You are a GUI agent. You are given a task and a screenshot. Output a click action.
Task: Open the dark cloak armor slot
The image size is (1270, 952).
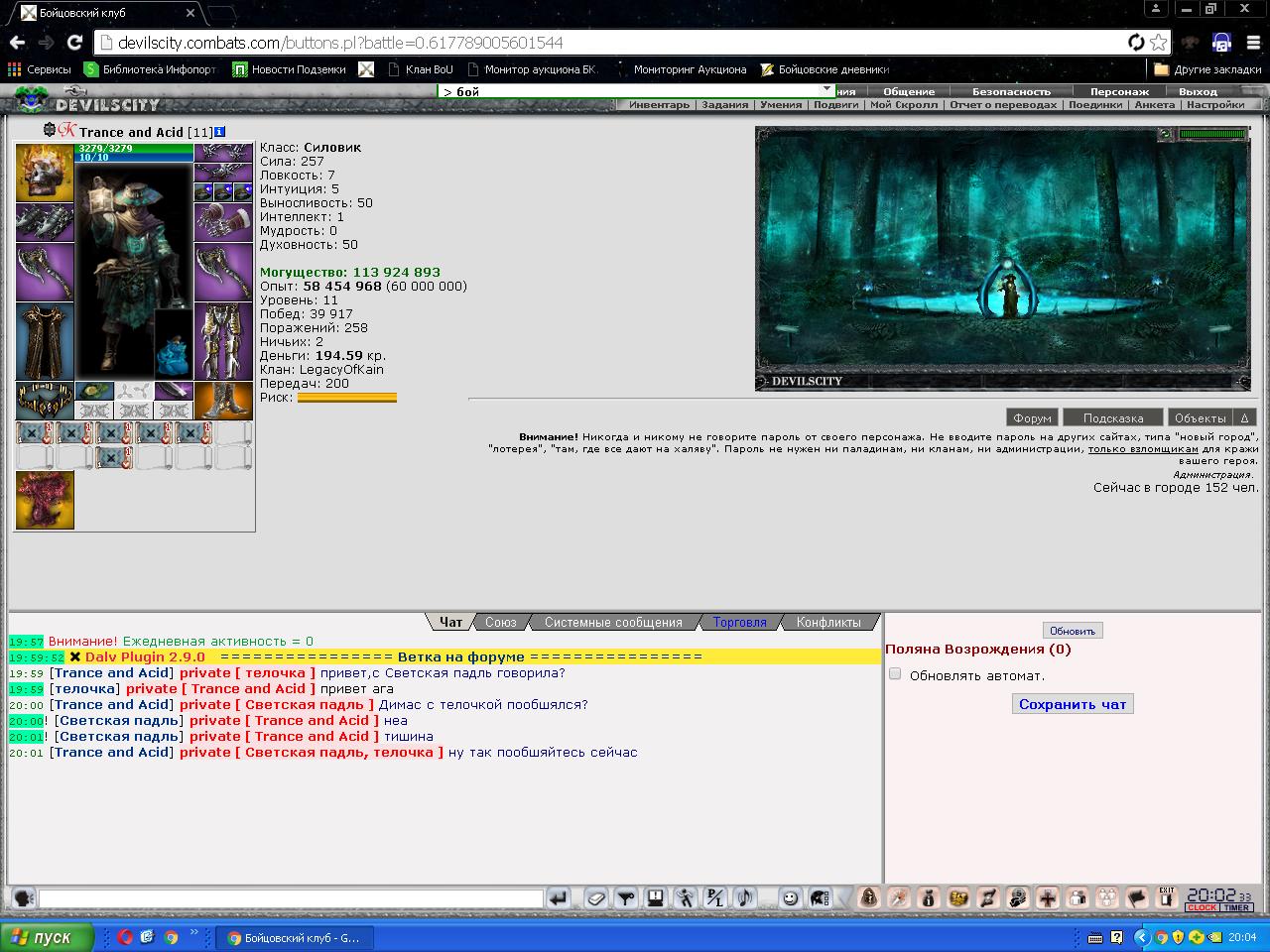click(45, 341)
